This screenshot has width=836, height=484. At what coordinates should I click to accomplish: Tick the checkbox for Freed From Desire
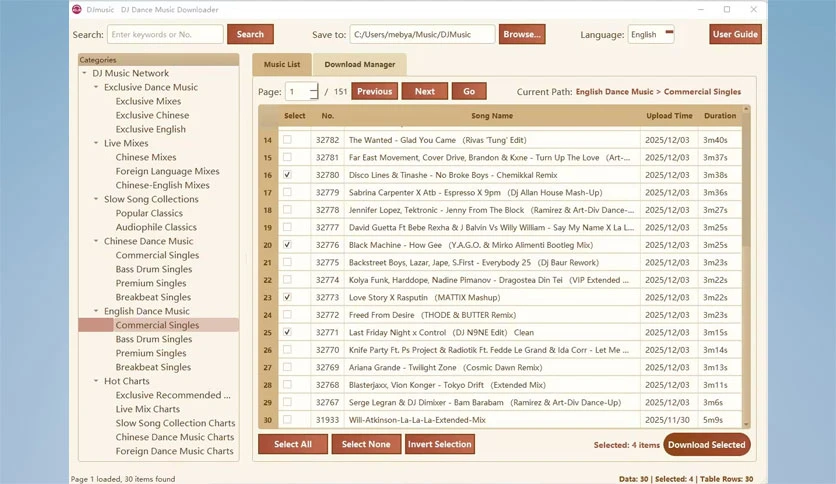(287, 314)
